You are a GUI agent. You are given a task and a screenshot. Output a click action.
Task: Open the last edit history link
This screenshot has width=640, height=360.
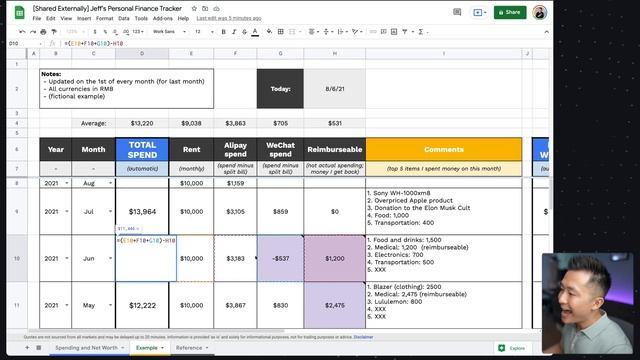click(229, 18)
